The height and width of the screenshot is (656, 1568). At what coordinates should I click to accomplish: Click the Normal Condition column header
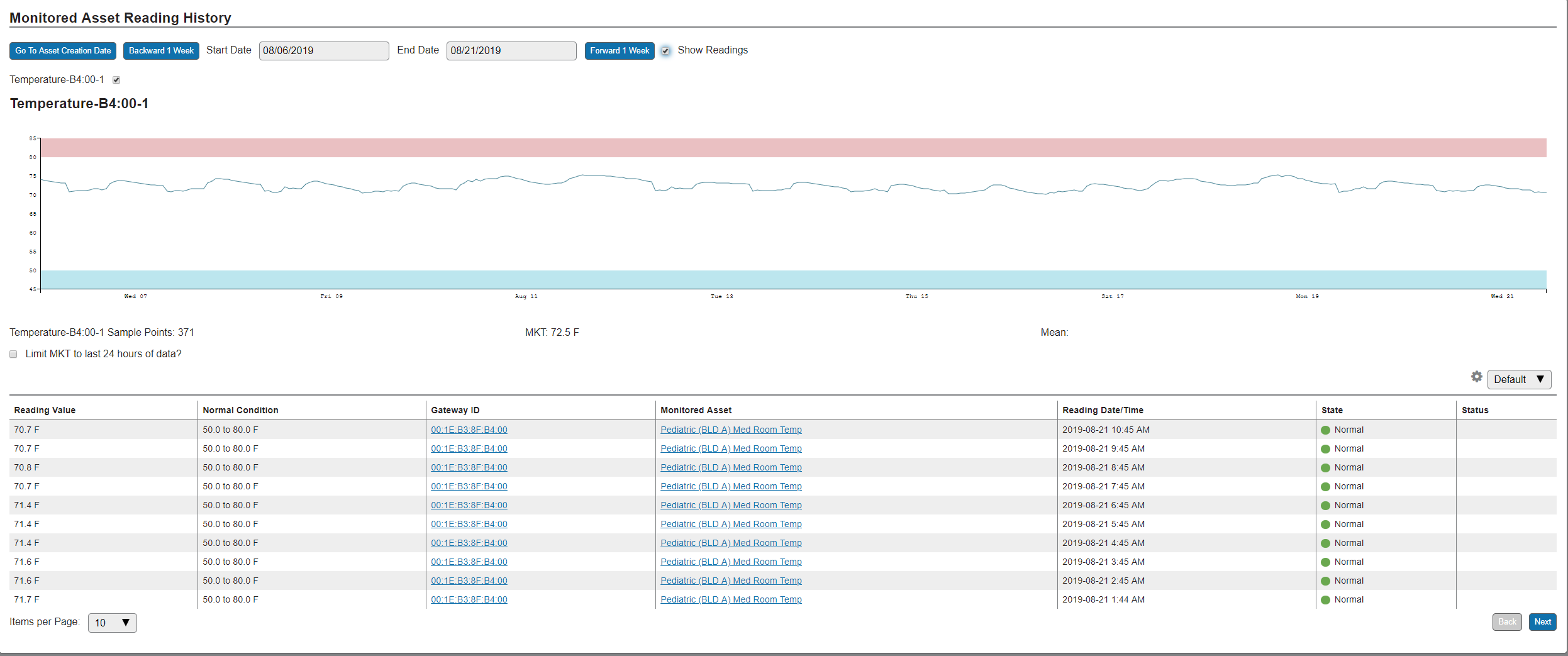[240, 410]
